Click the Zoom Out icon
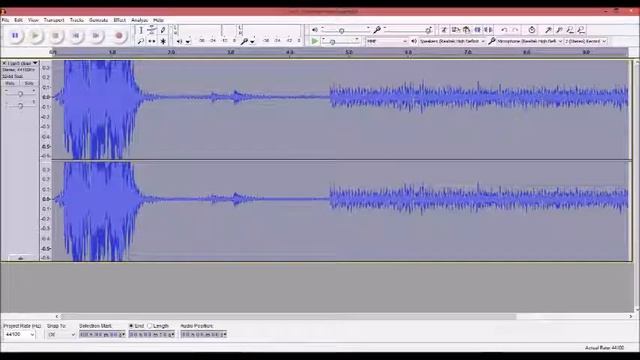The width and height of the screenshot is (640, 360). pos(559,30)
